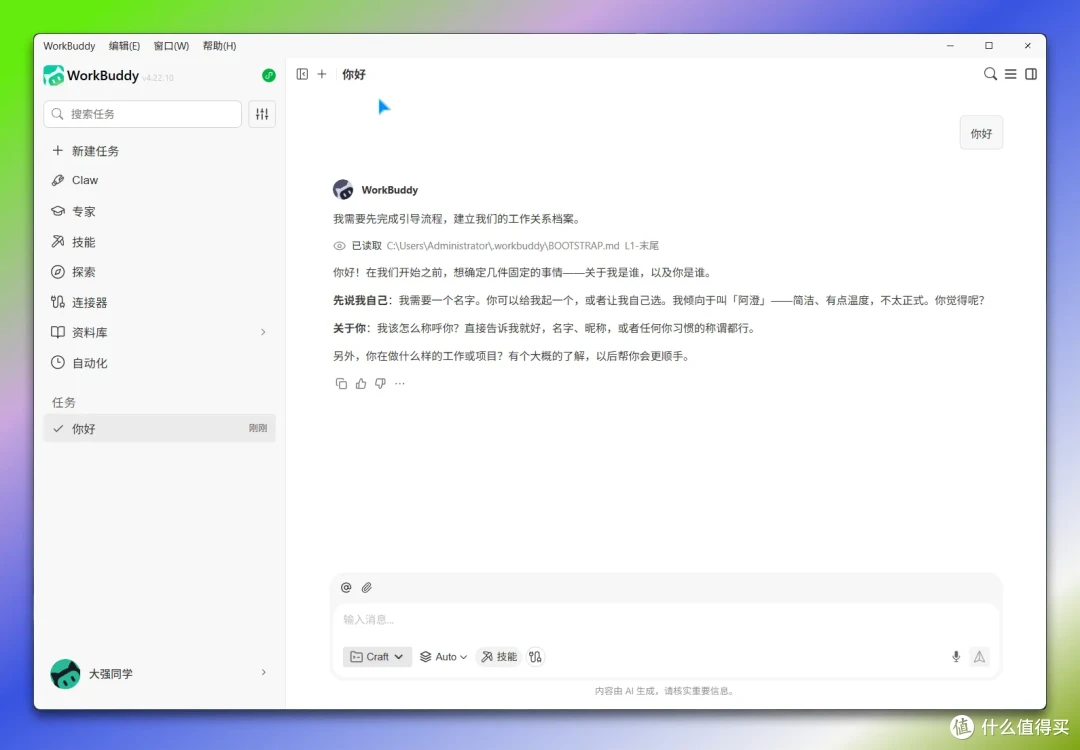Open 探索 in the sidebar

click(160, 272)
